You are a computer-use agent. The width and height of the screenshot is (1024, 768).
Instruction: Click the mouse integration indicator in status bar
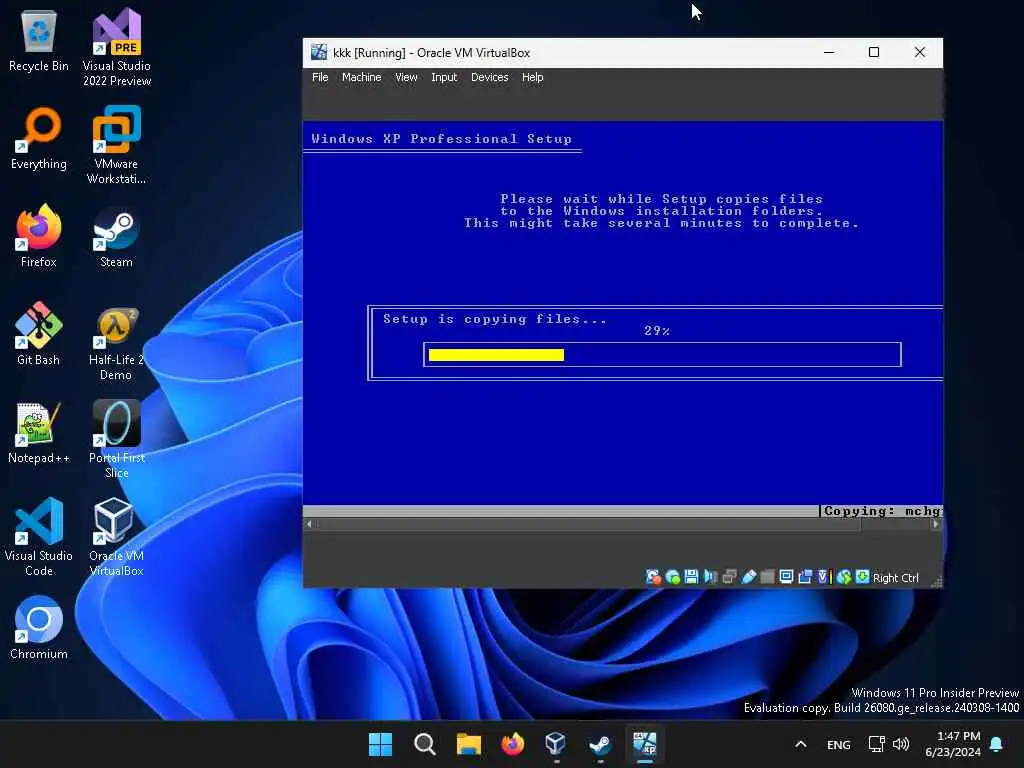click(x=844, y=577)
